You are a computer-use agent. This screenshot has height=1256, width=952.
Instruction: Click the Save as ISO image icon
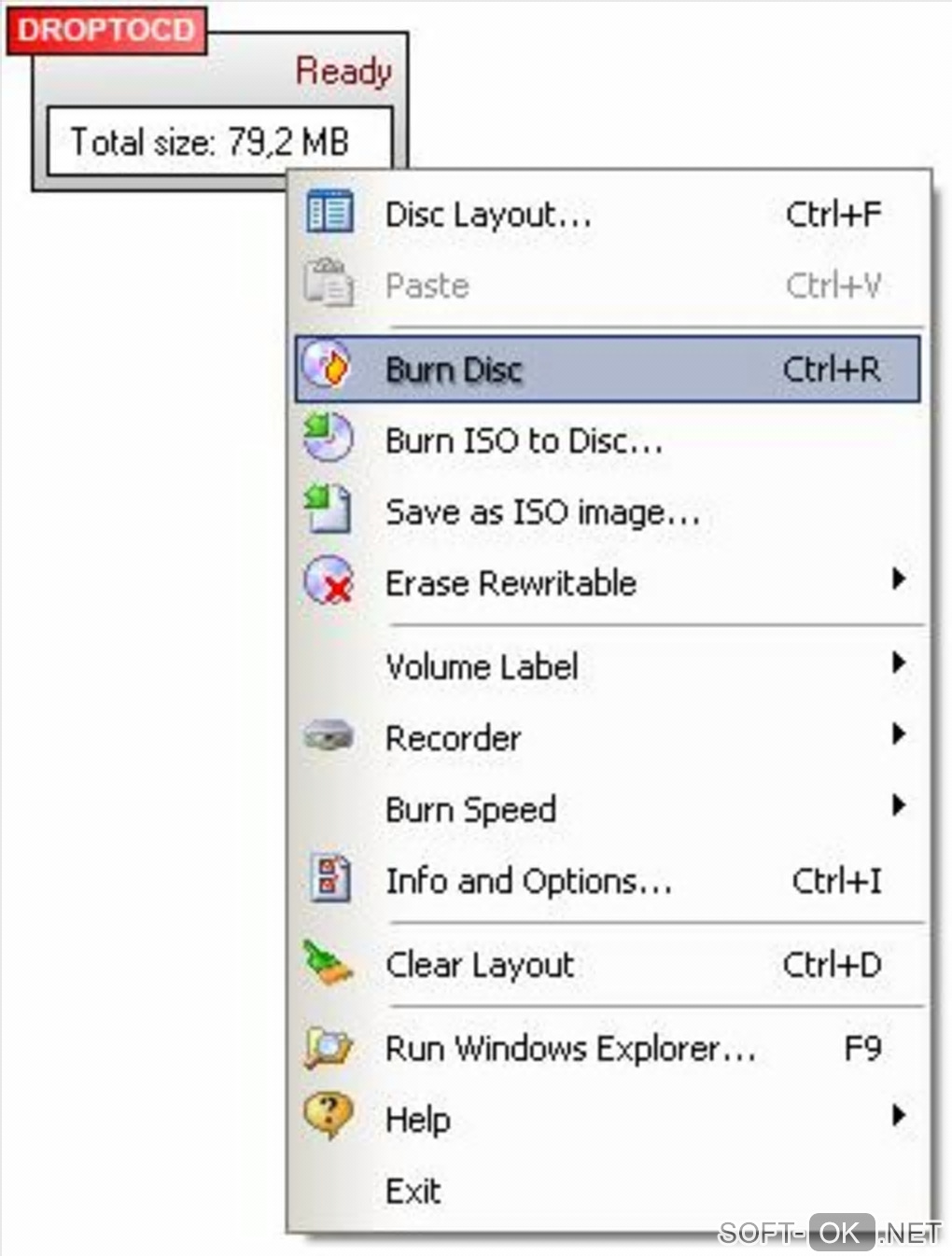328,509
